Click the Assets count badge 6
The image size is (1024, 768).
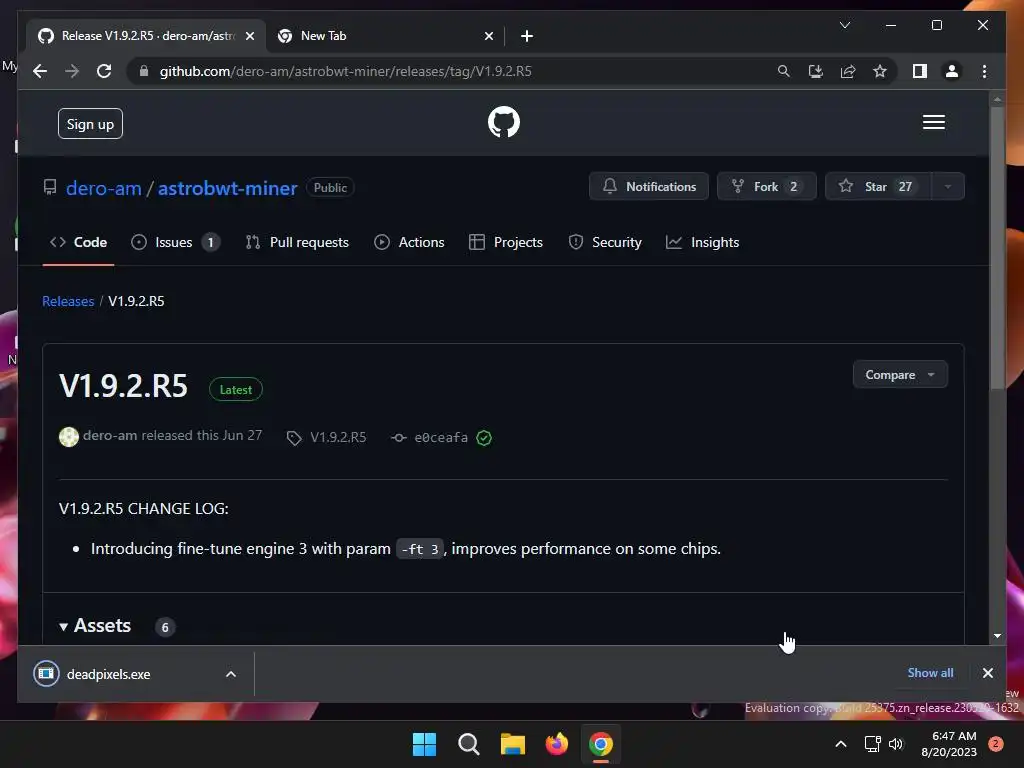point(165,627)
